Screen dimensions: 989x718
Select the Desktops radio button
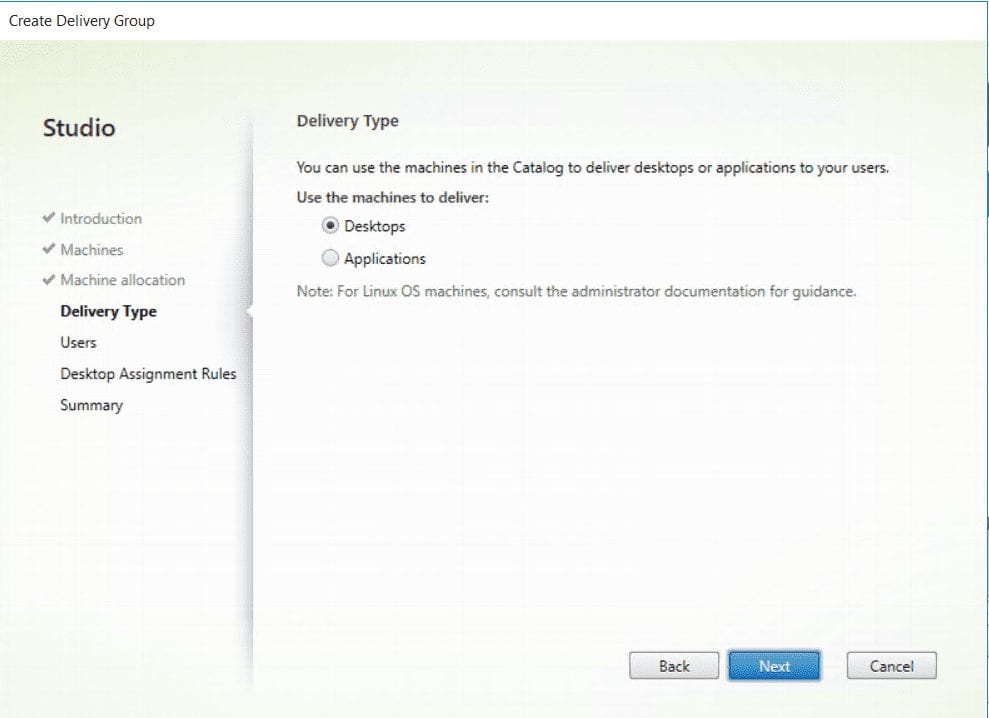(x=330, y=226)
